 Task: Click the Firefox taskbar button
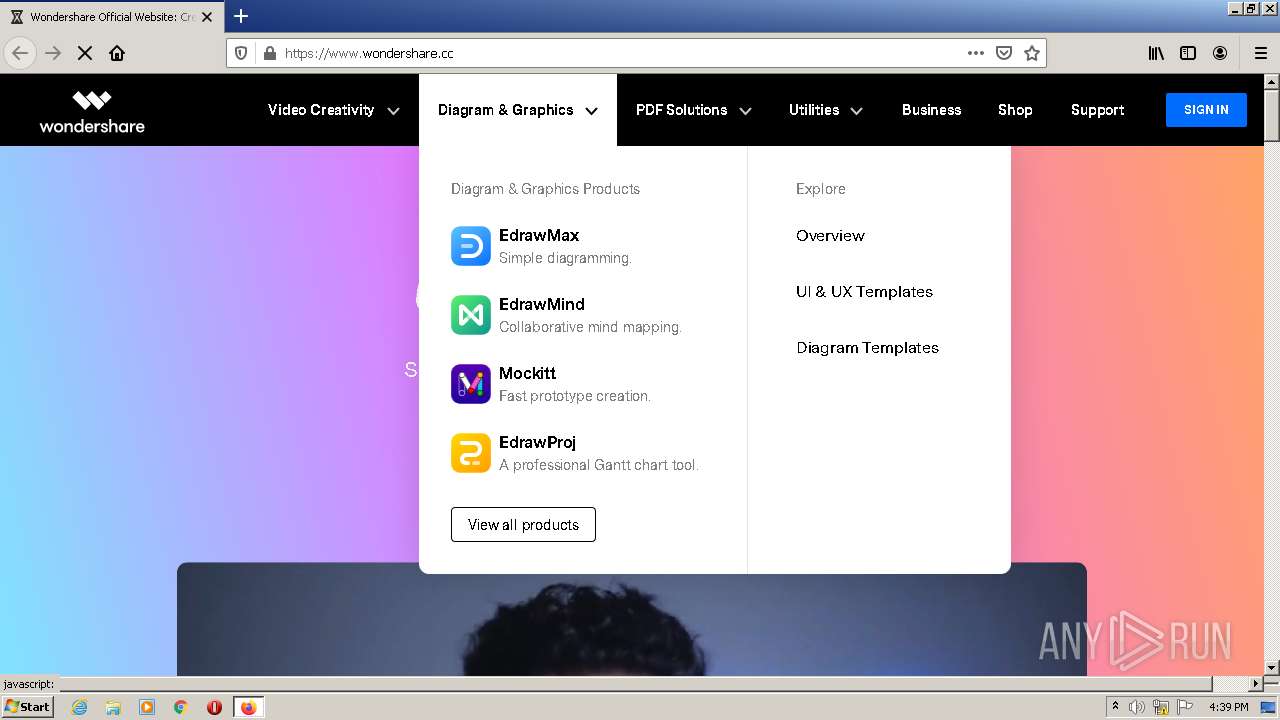coord(248,707)
